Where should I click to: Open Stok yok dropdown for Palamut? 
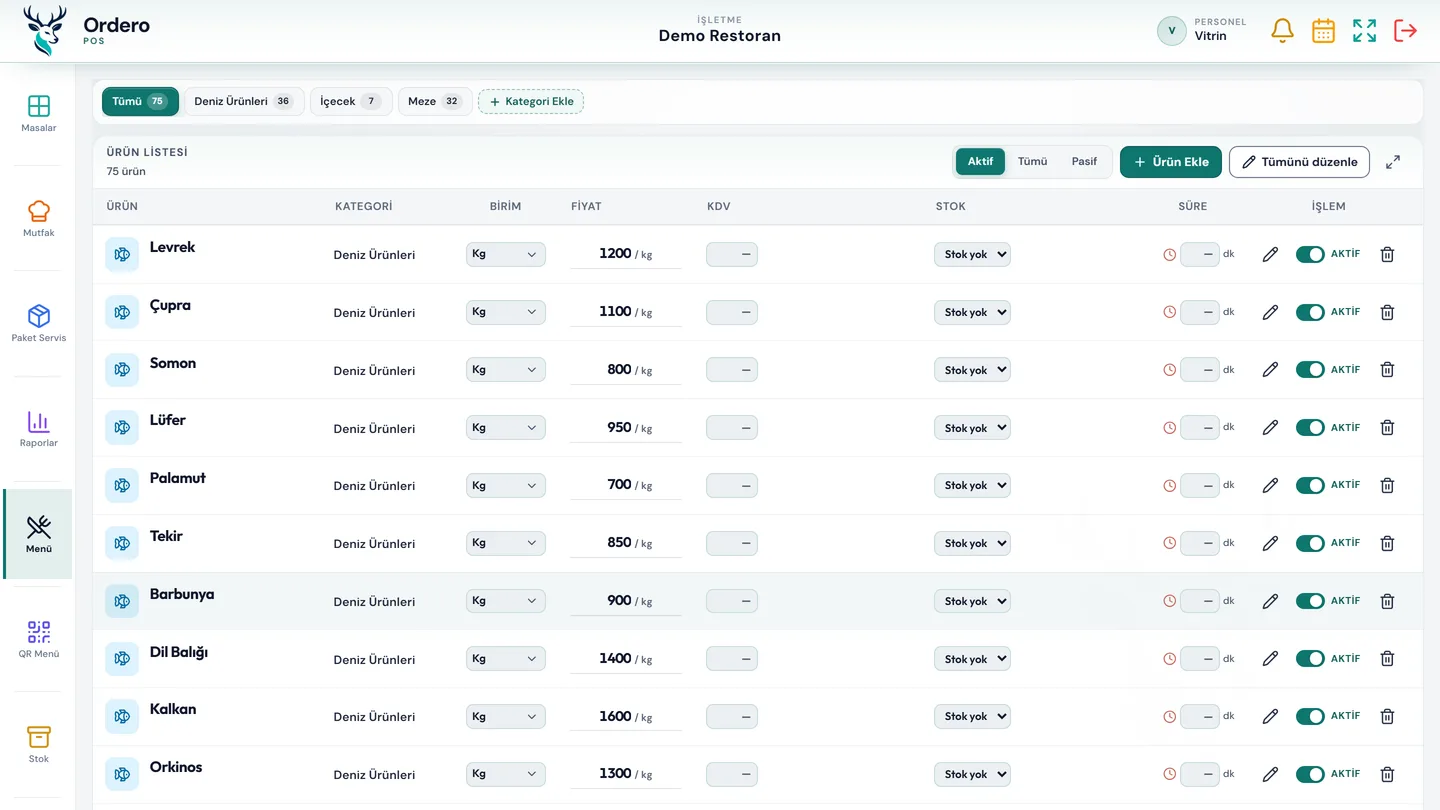click(x=972, y=485)
